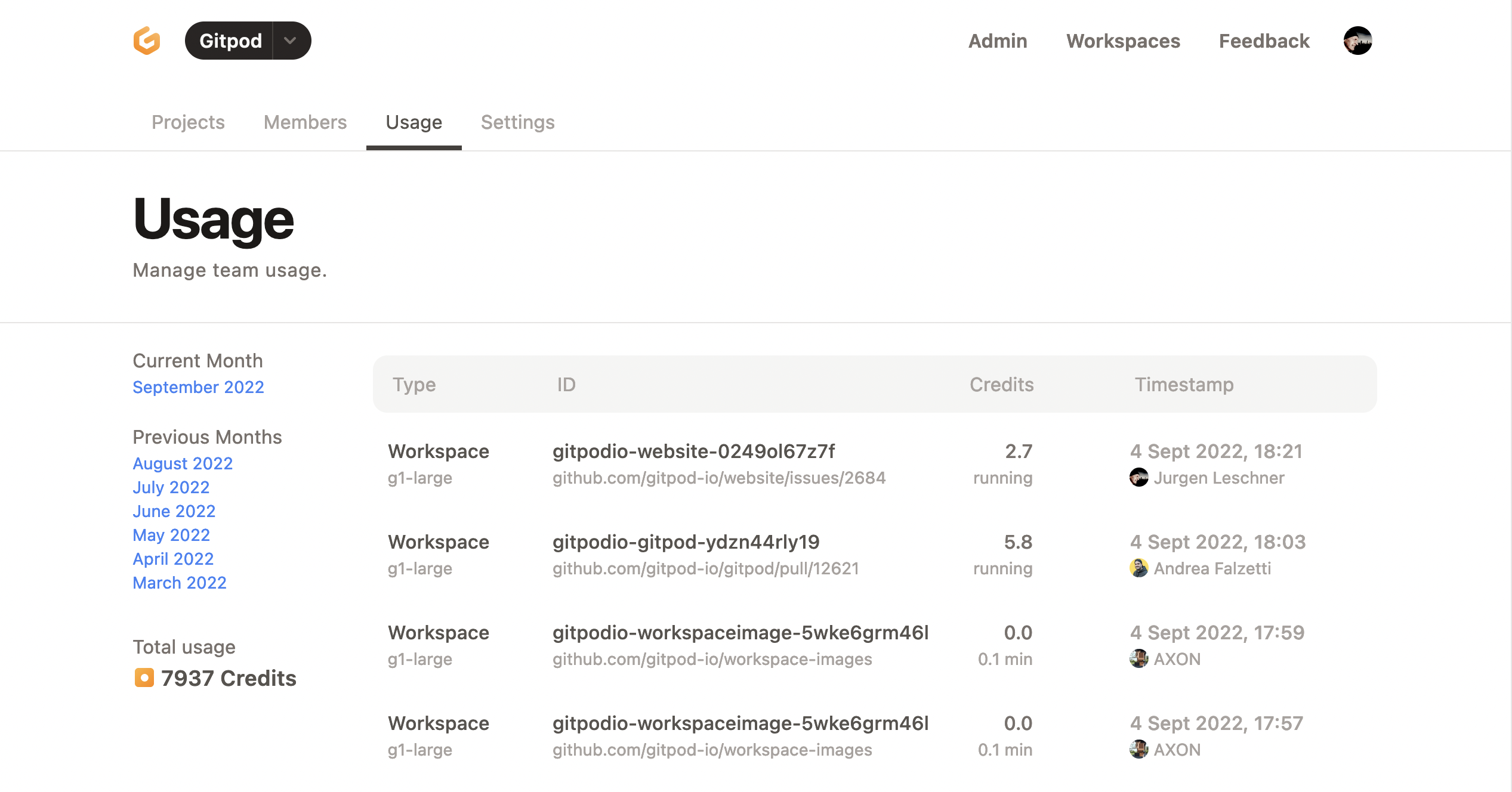The width and height of the screenshot is (1512, 792).
Task: View September 2022 current month usage
Action: [x=199, y=387]
